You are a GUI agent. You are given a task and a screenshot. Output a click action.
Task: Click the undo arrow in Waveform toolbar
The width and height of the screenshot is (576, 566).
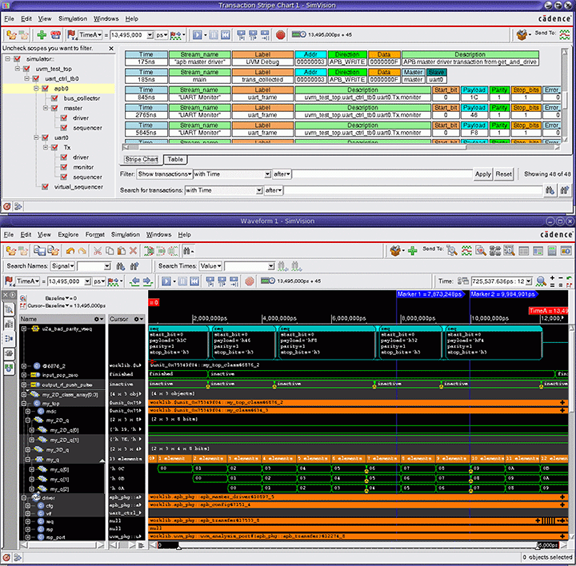point(71,251)
